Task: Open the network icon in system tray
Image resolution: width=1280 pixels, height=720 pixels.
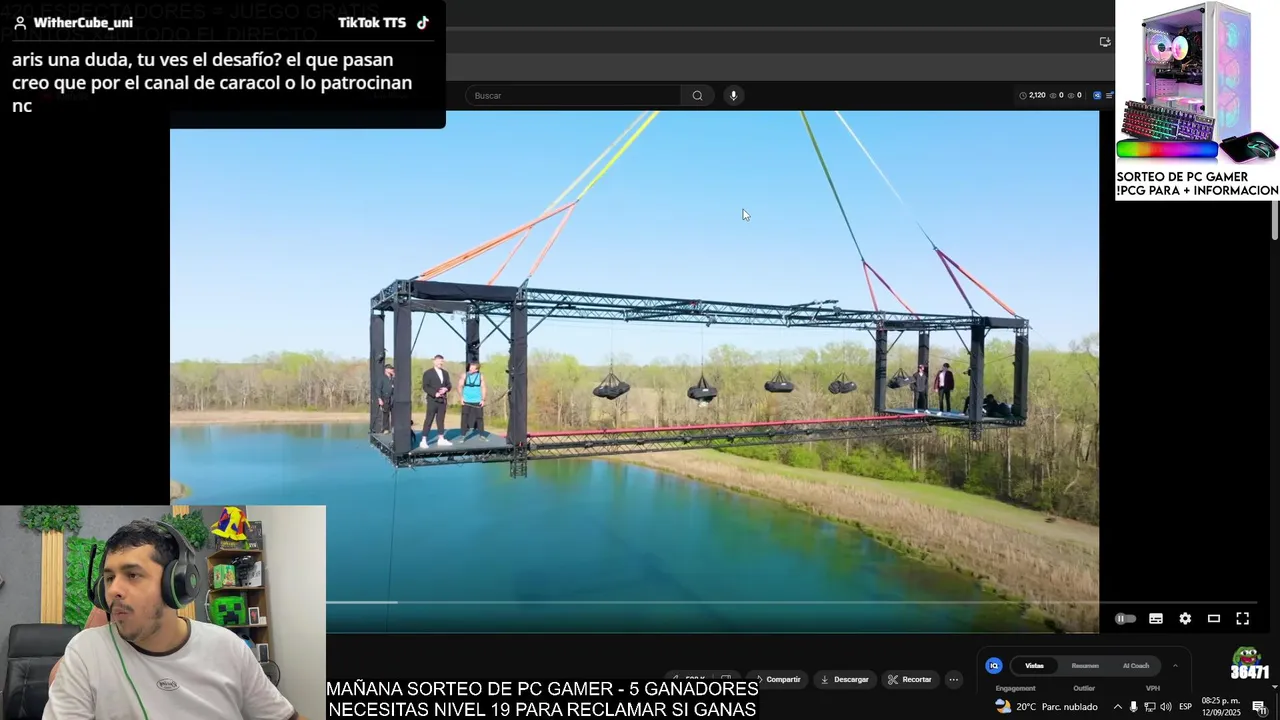Action: click(1150, 707)
